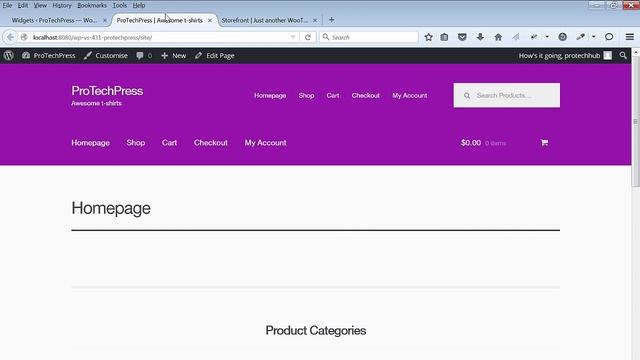
Task: Open the dropdown arrow right of the home icon group
Action: (547, 37)
